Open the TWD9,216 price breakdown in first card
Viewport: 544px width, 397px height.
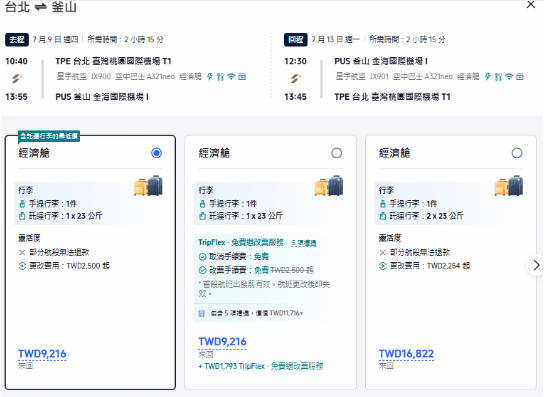42,354
